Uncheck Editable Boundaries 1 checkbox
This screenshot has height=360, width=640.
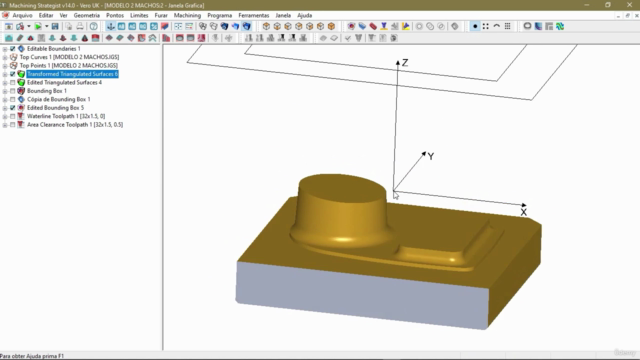[13, 49]
